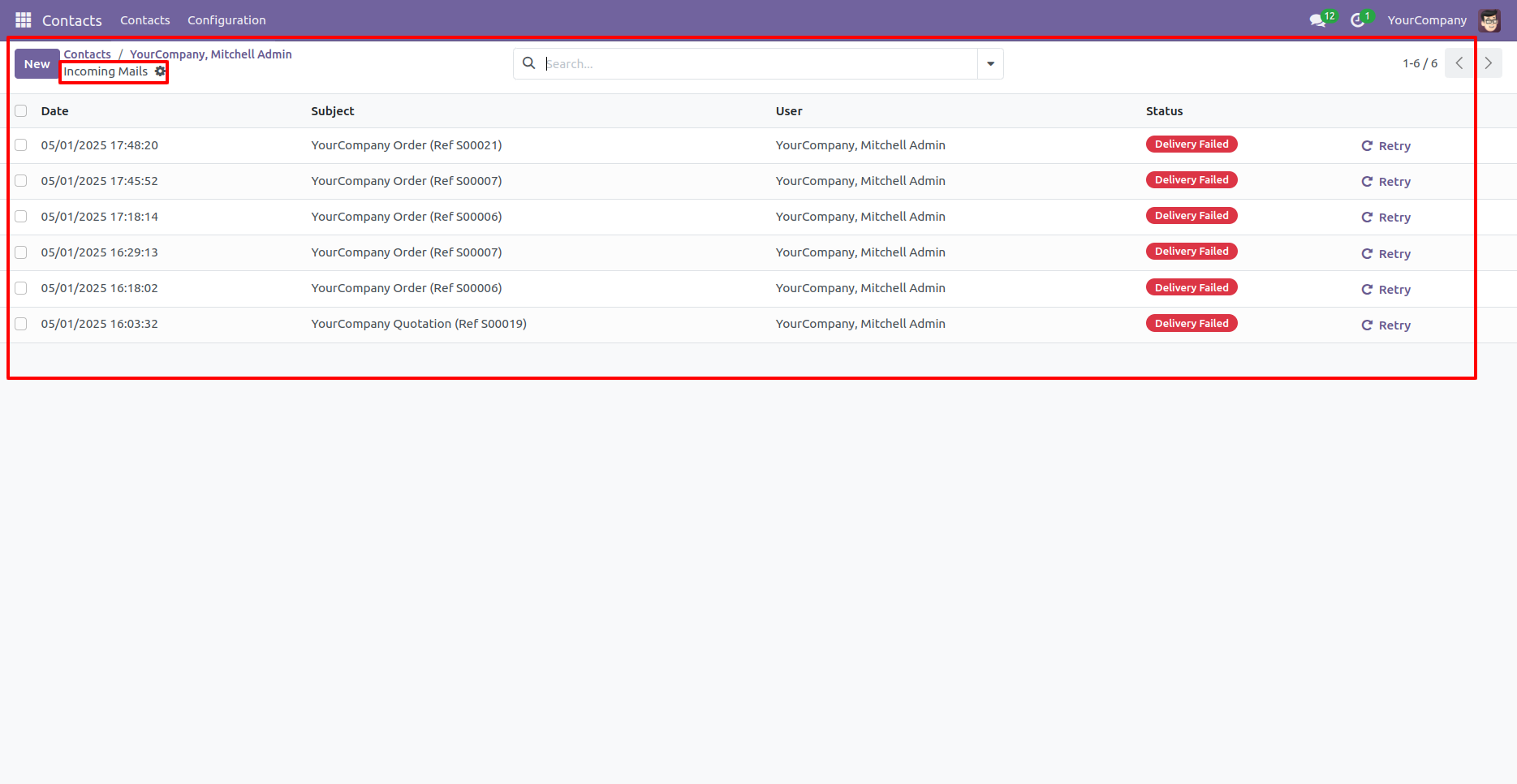Viewport: 1517px width, 784px height.
Task: Open the activities clock icon
Action: tap(1356, 19)
